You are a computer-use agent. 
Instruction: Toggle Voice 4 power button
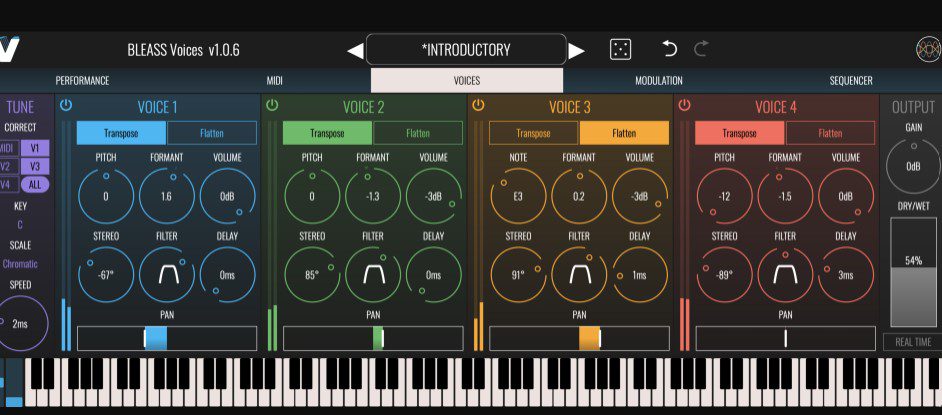[x=684, y=105]
